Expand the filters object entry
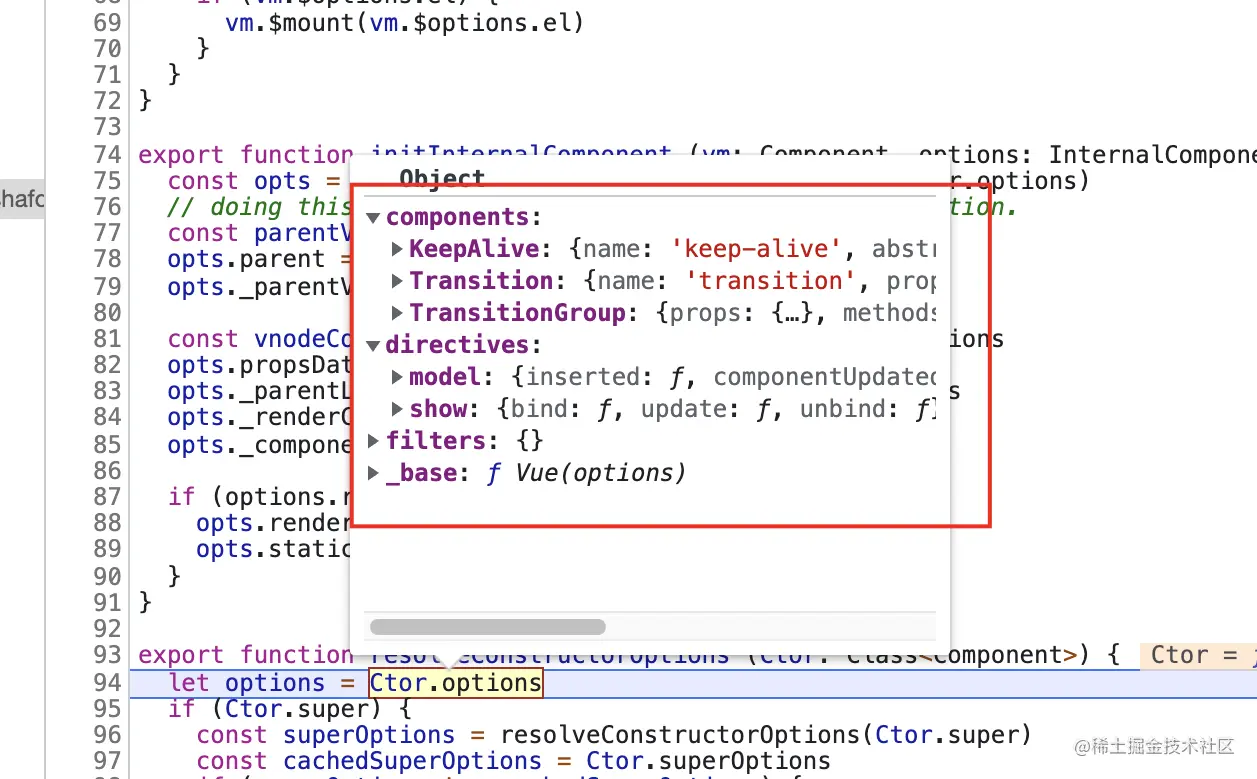The width and height of the screenshot is (1257, 779). (x=374, y=441)
